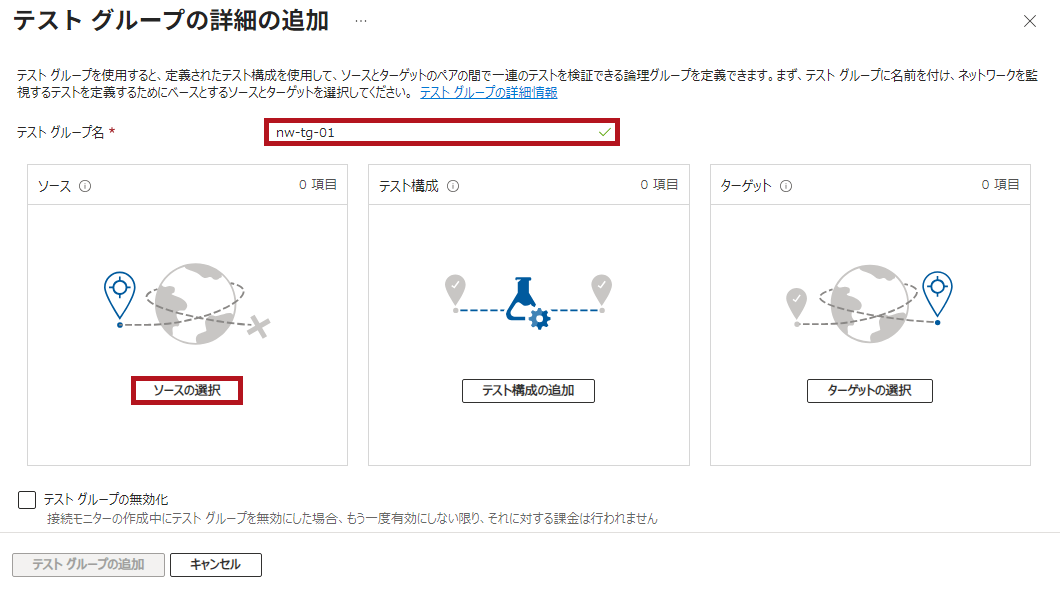The image size is (1060, 591).
Task: Click the テスト グループの追加 button
Action: point(89,565)
